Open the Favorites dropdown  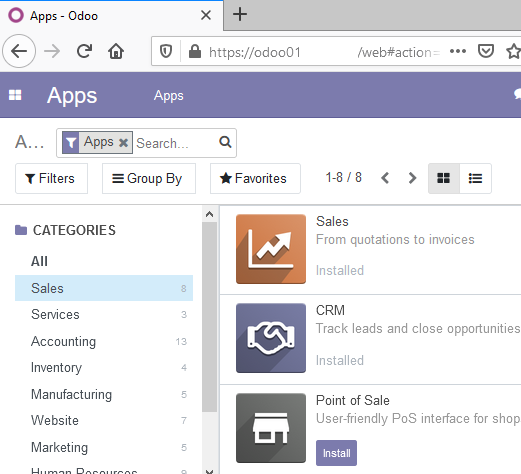[x=255, y=178]
